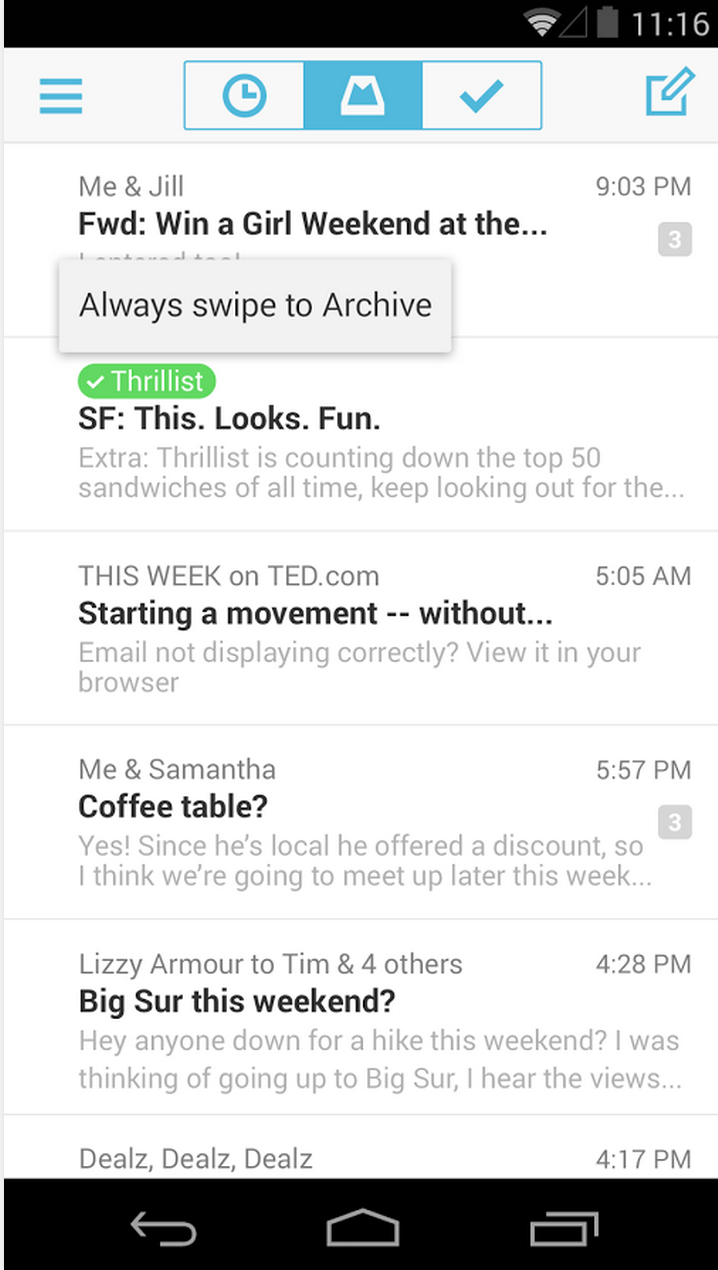Tap the Always swipe to Archive popup
The height and width of the screenshot is (1270, 718).
click(255, 305)
